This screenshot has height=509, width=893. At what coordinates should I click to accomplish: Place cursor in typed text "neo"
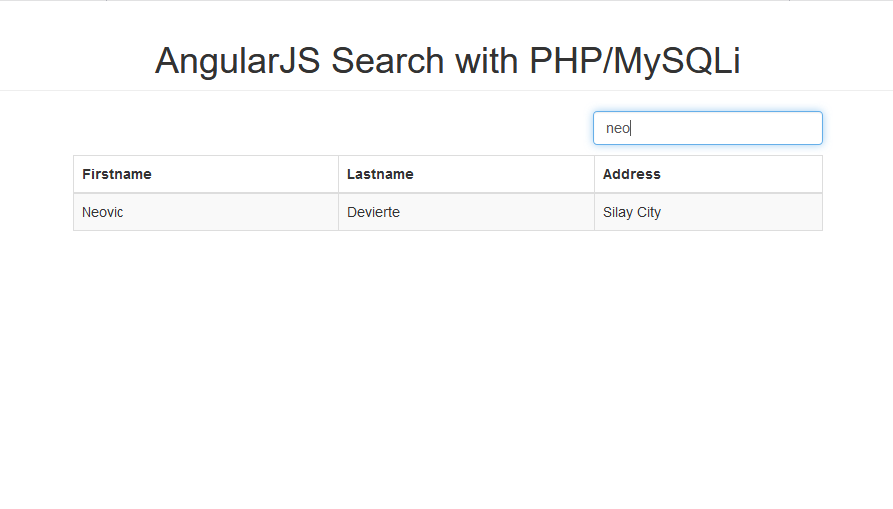point(618,129)
